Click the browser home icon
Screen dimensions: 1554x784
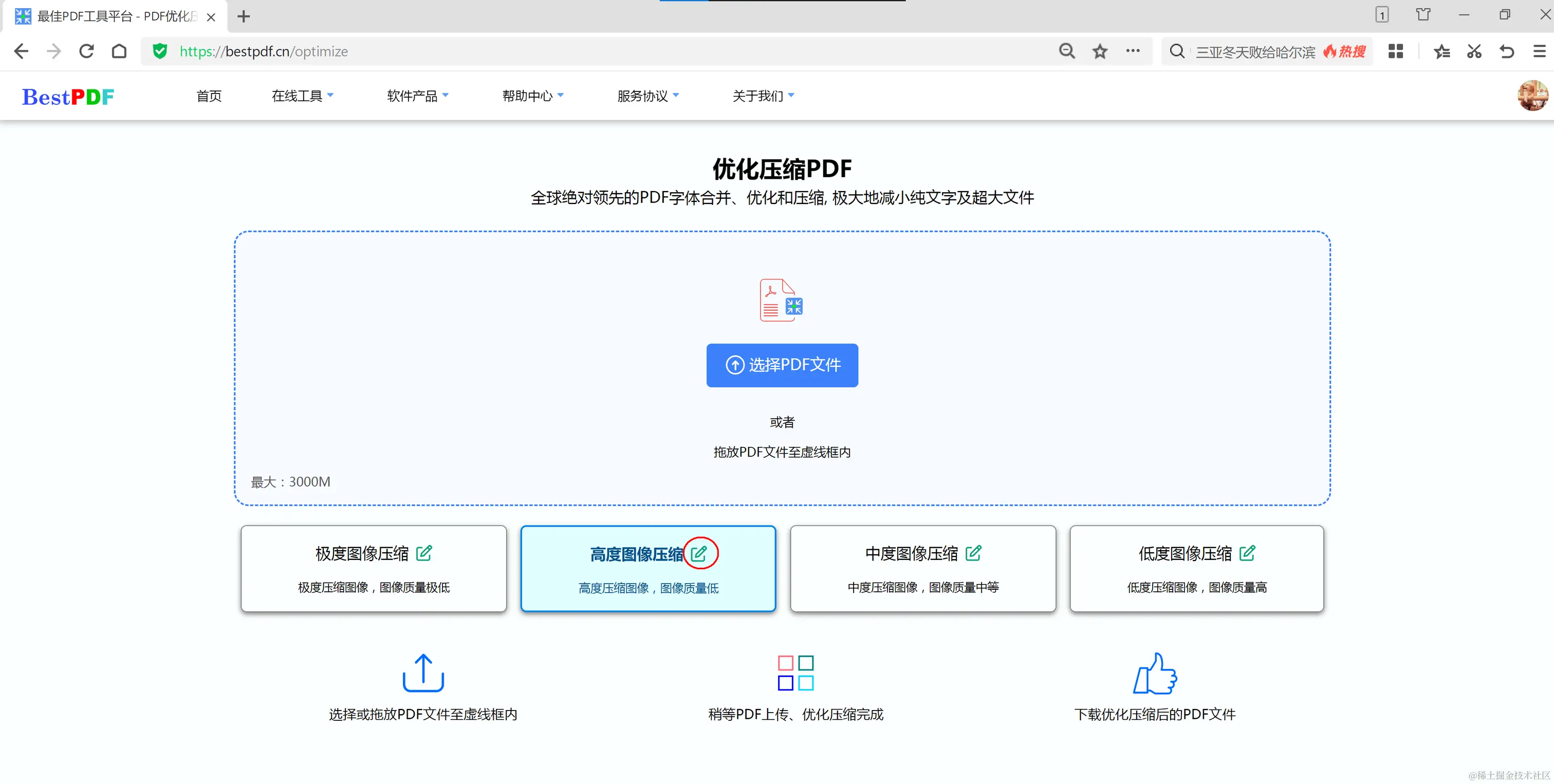pos(119,51)
